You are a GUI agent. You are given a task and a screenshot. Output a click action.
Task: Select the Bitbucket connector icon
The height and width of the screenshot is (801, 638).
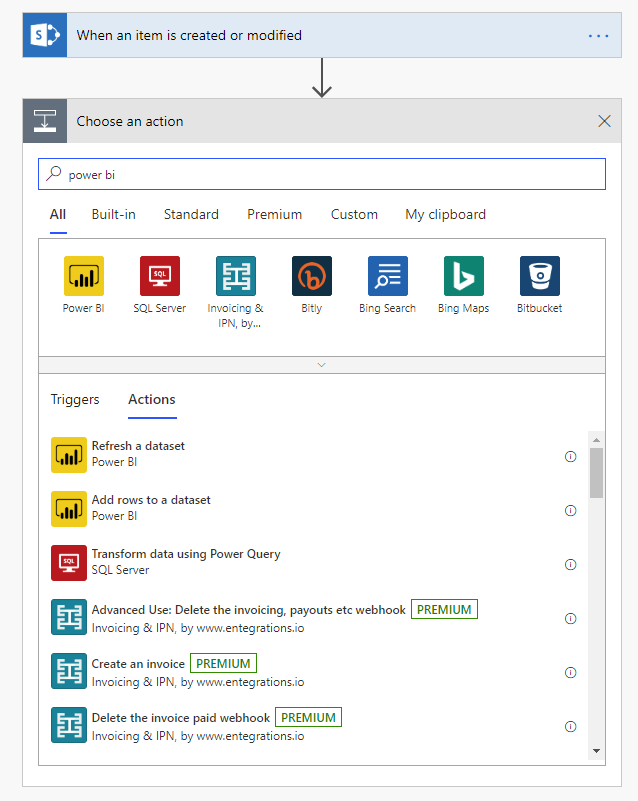(x=539, y=276)
